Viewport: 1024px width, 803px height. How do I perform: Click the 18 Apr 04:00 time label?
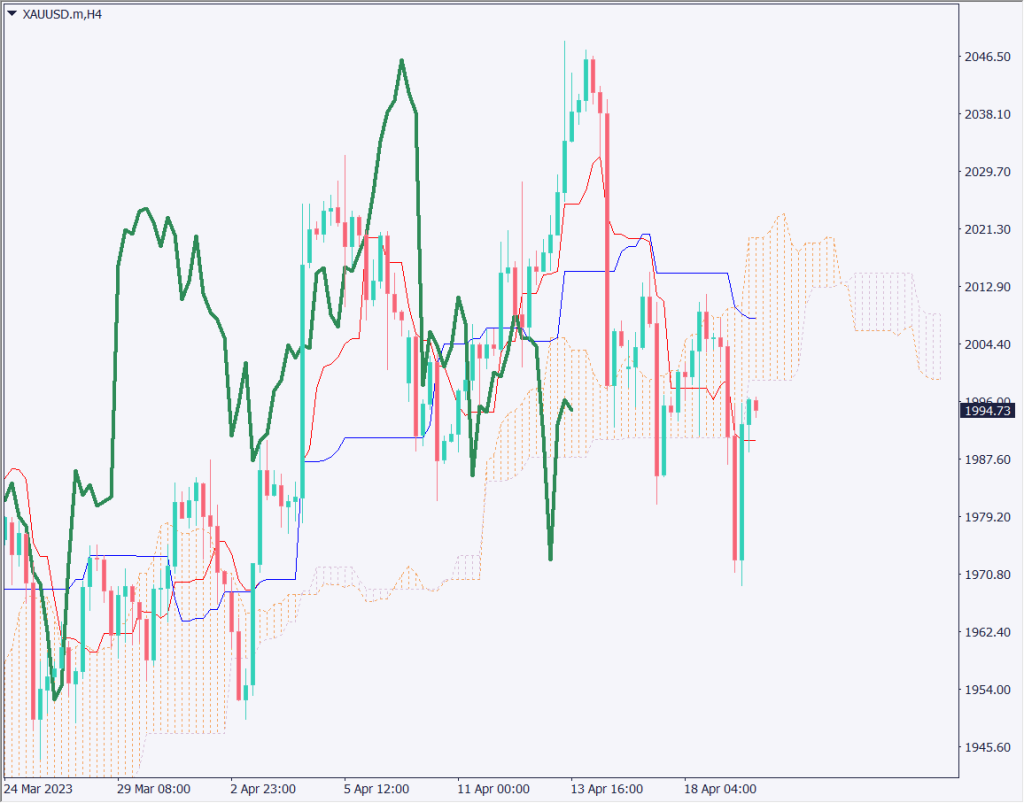(719, 789)
